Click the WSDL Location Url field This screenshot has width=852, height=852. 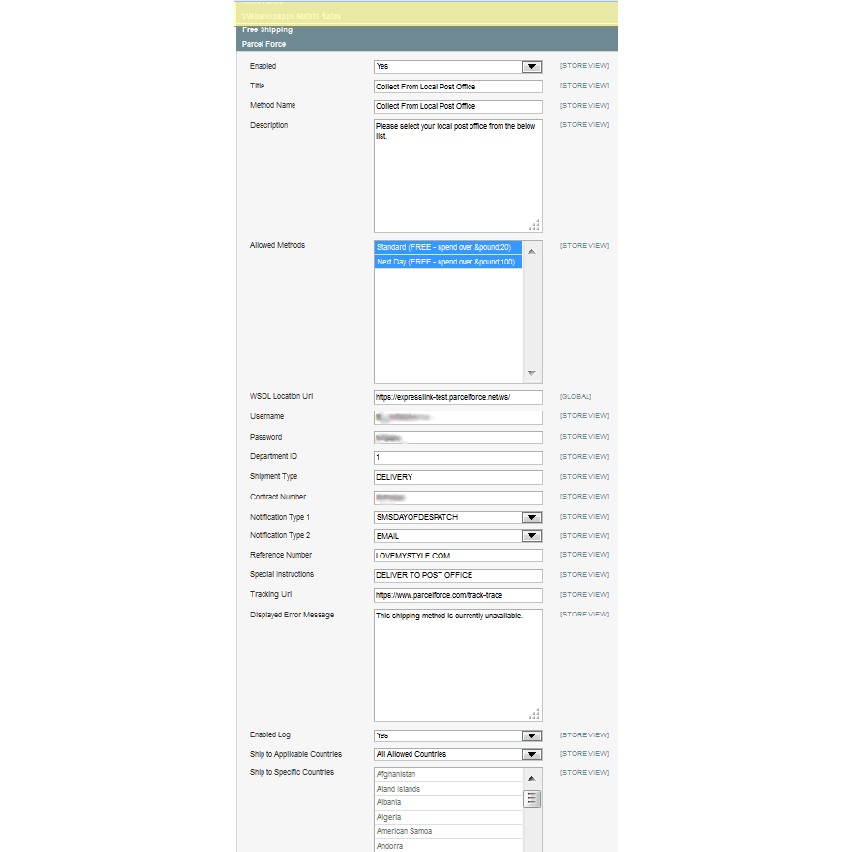coord(458,397)
